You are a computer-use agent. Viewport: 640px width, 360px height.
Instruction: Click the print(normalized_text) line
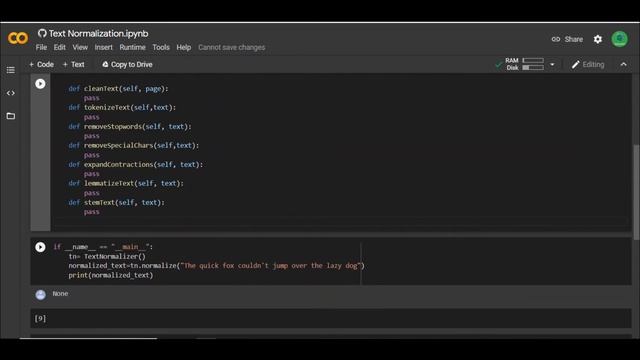coord(111,275)
